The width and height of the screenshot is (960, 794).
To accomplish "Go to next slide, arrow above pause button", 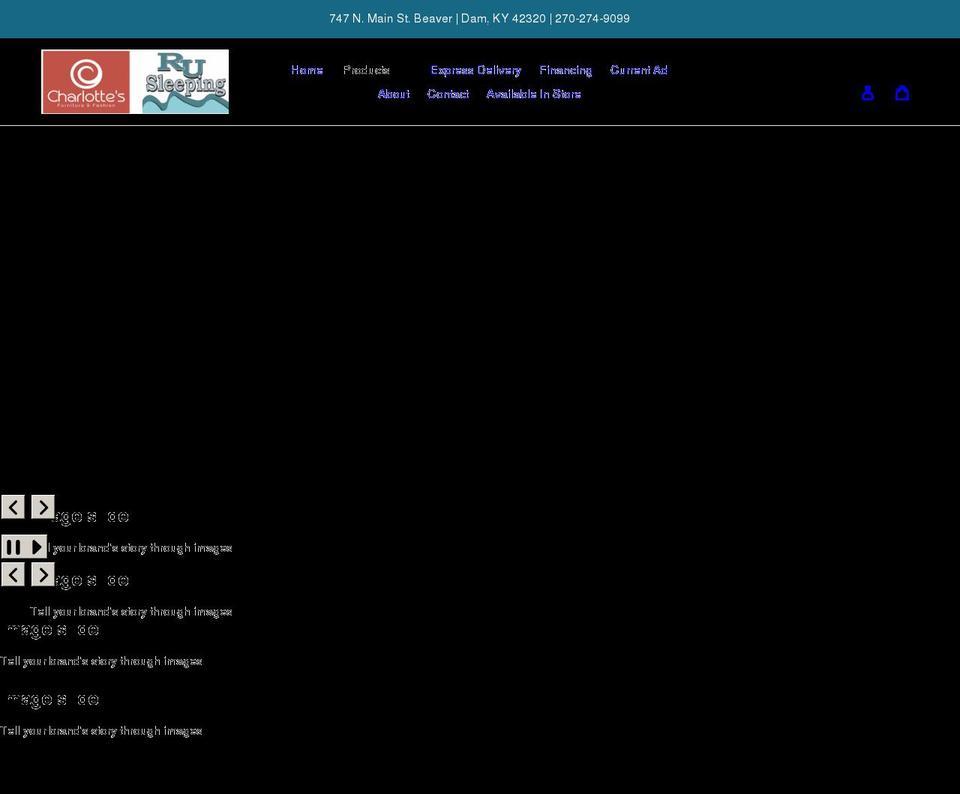I will point(43,507).
